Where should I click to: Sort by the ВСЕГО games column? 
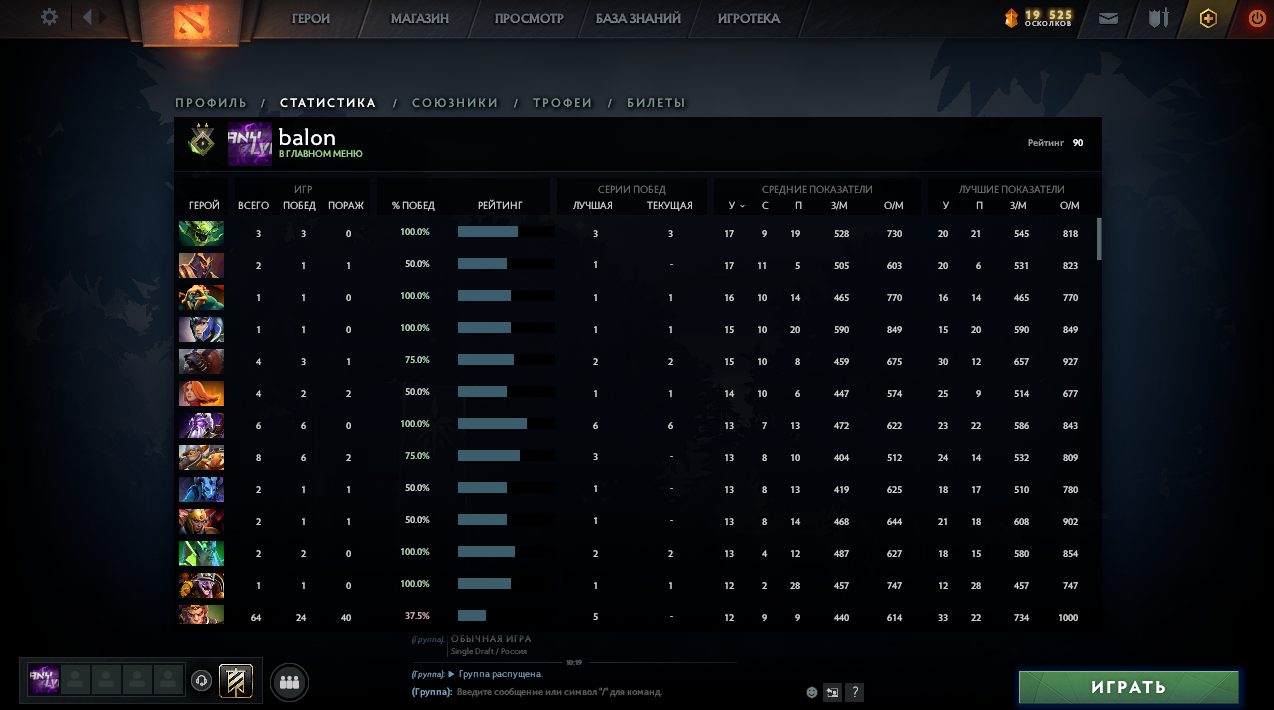tap(254, 205)
